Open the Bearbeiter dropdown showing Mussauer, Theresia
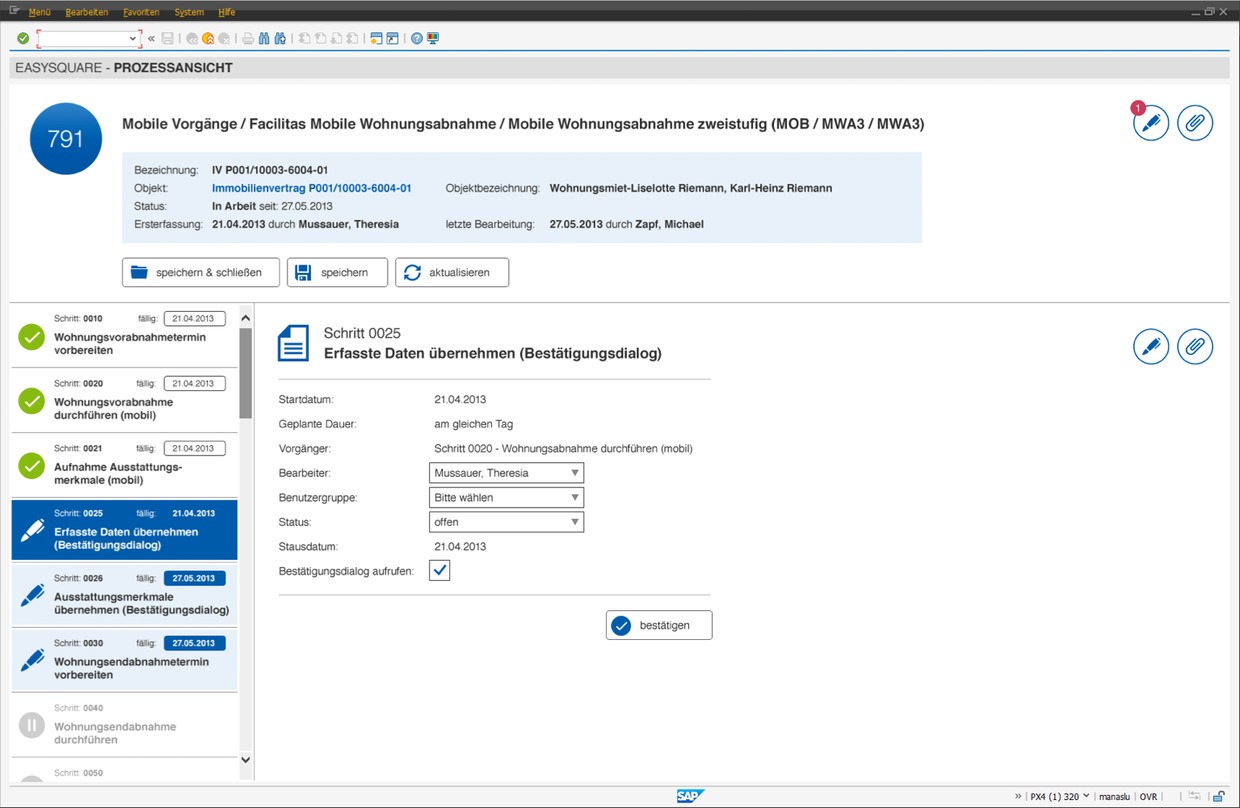The image size is (1240, 808). (x=506, y=473)
